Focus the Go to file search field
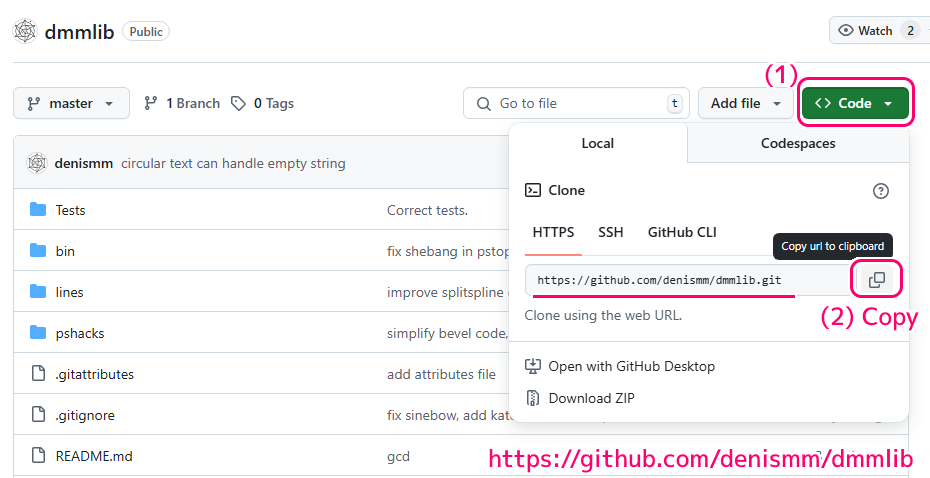The width and height of the screenshot is (930, 478). (577, 103)
